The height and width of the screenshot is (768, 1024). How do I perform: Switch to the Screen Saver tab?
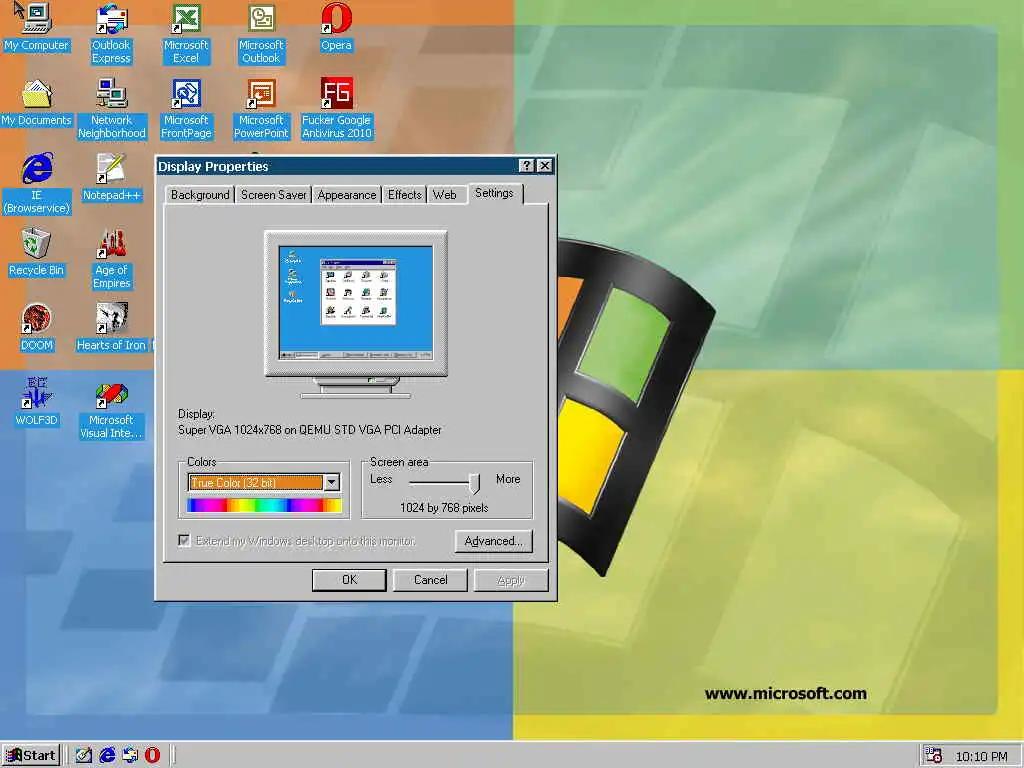[274, 195]
